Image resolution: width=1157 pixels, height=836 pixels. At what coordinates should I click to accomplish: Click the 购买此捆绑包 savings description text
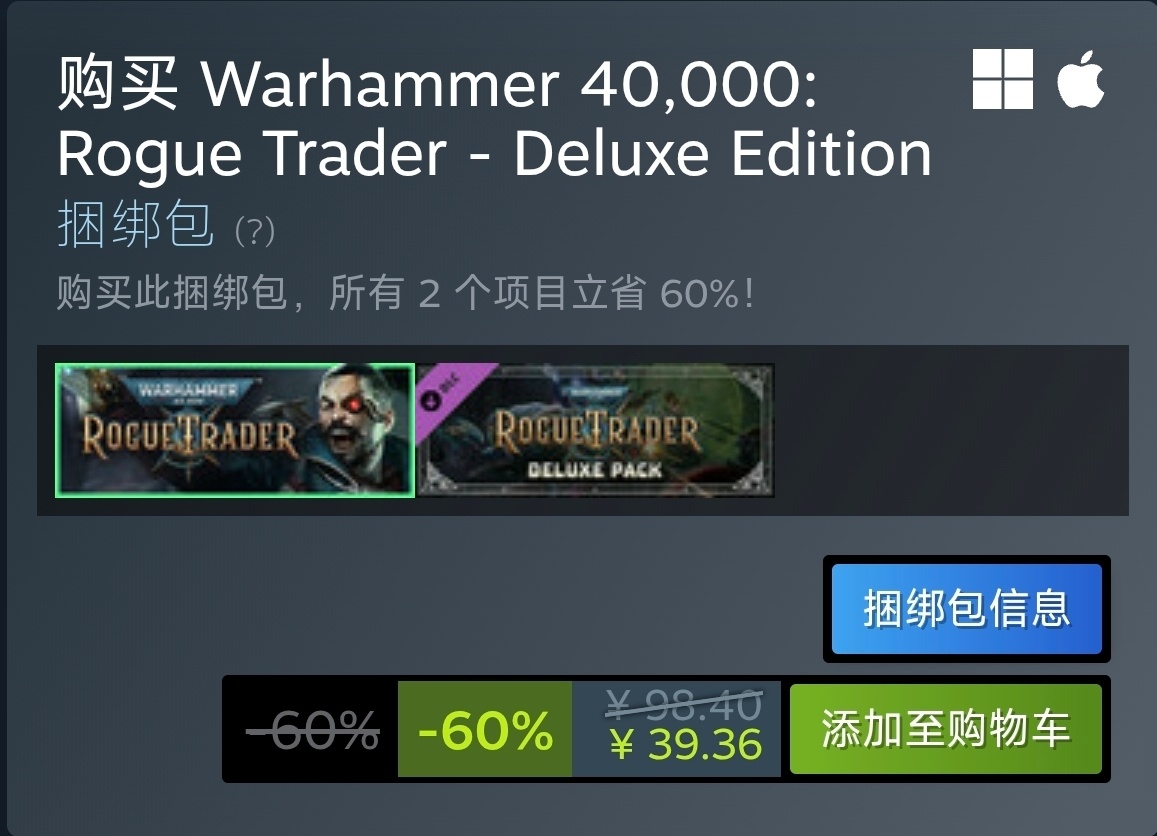405,293
